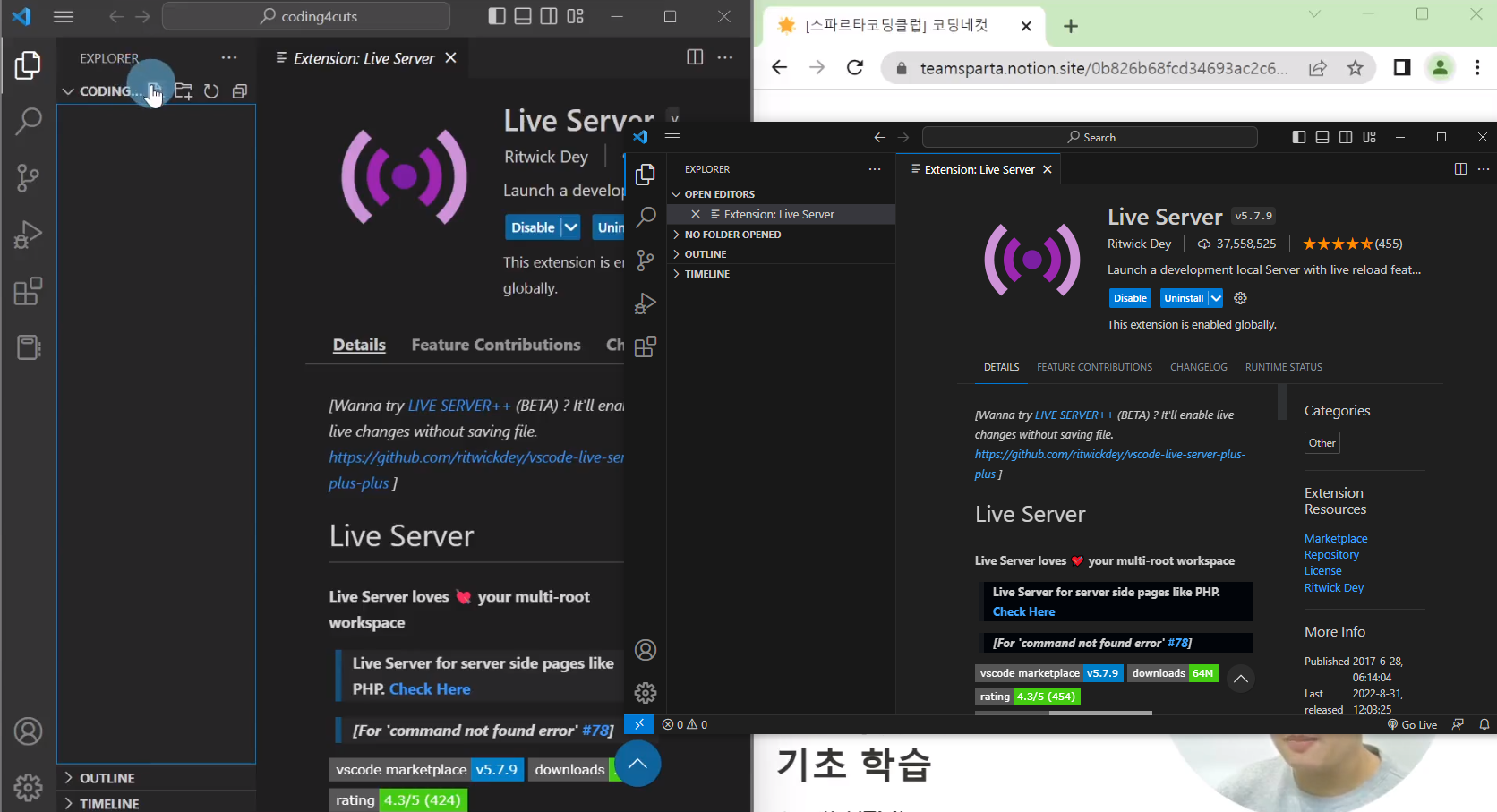Toggle primary side bar in front VS Code title bar
This screenshot has width=1497, height=812.
tap(1299, 137)
